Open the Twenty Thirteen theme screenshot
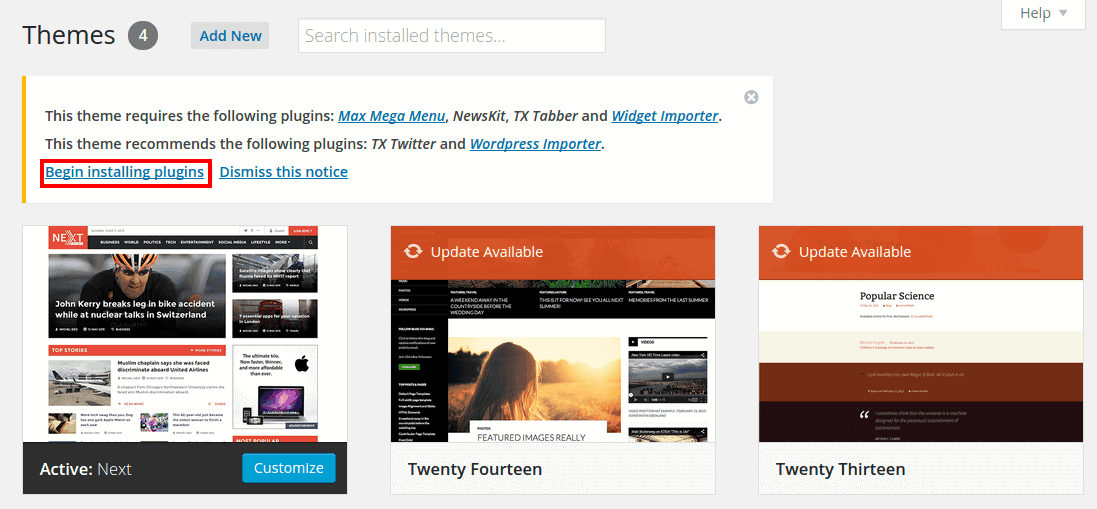 [920, 360]
